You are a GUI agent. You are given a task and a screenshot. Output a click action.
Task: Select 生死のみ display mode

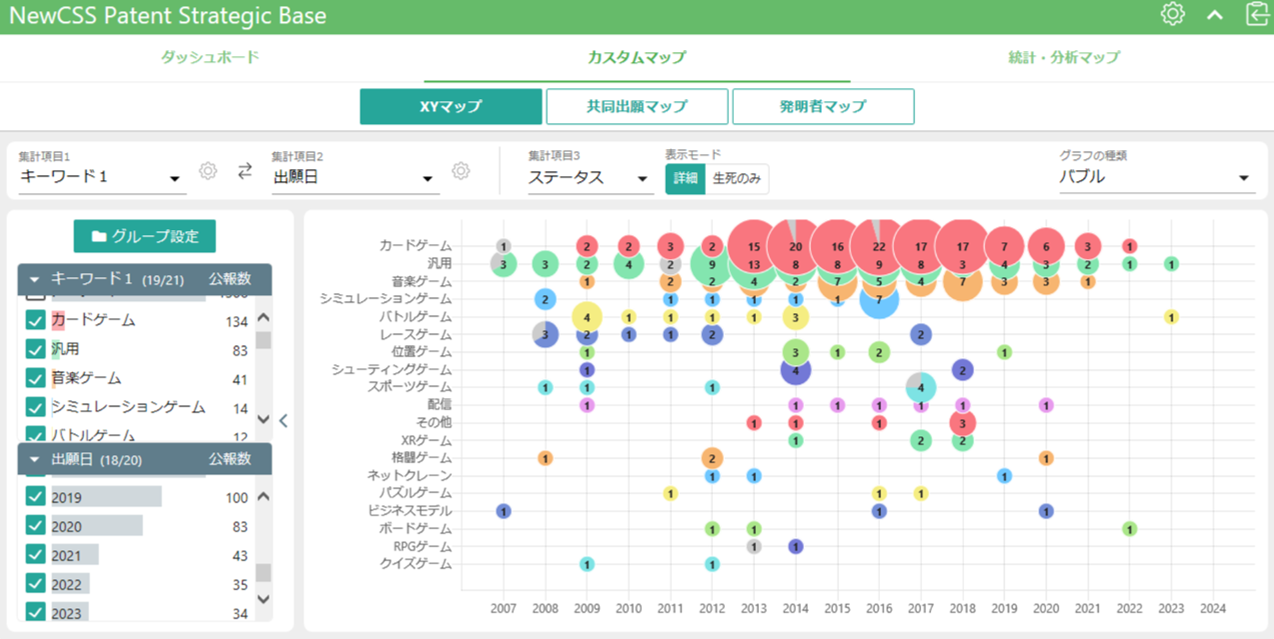click(x=737, y=179)
